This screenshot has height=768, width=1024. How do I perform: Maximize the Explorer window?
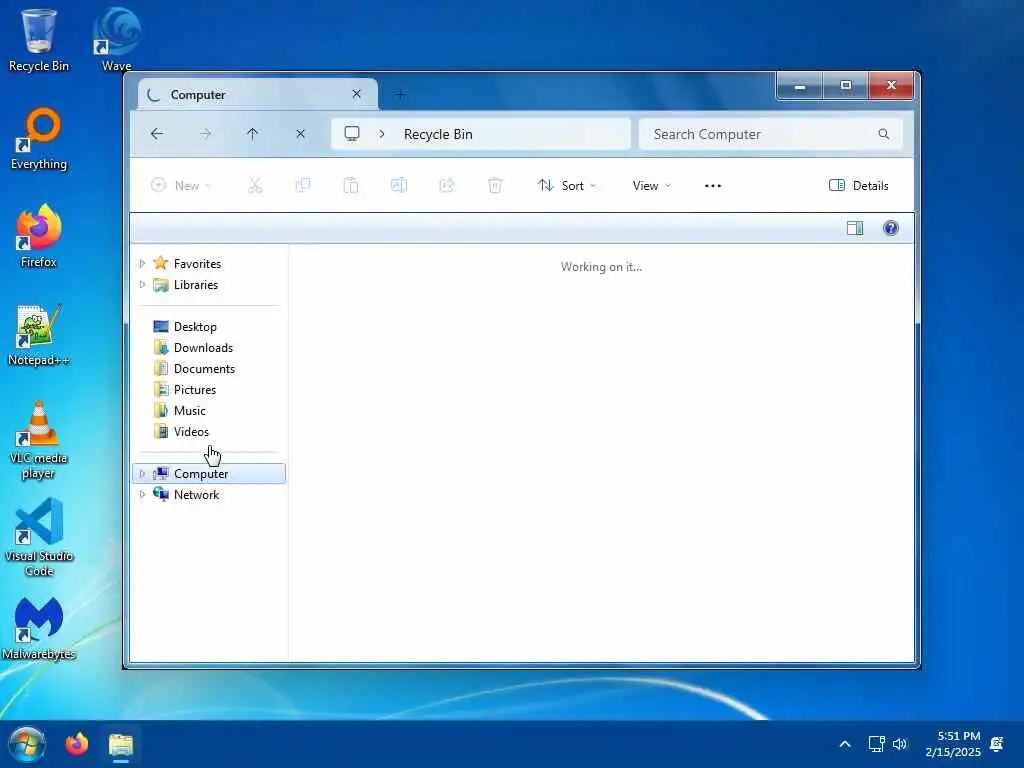point(846,86)
